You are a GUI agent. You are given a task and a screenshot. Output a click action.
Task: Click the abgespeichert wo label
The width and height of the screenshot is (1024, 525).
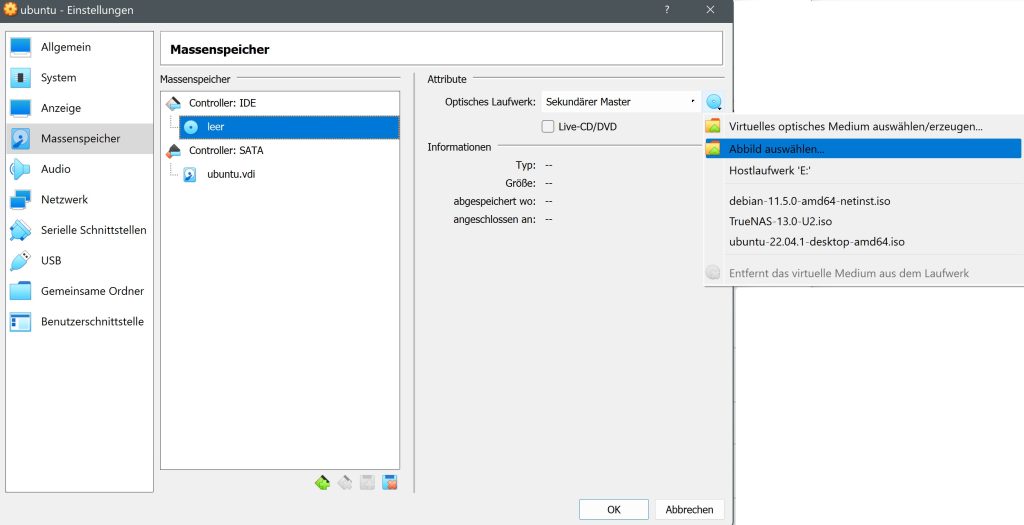[x=495, y=201]
